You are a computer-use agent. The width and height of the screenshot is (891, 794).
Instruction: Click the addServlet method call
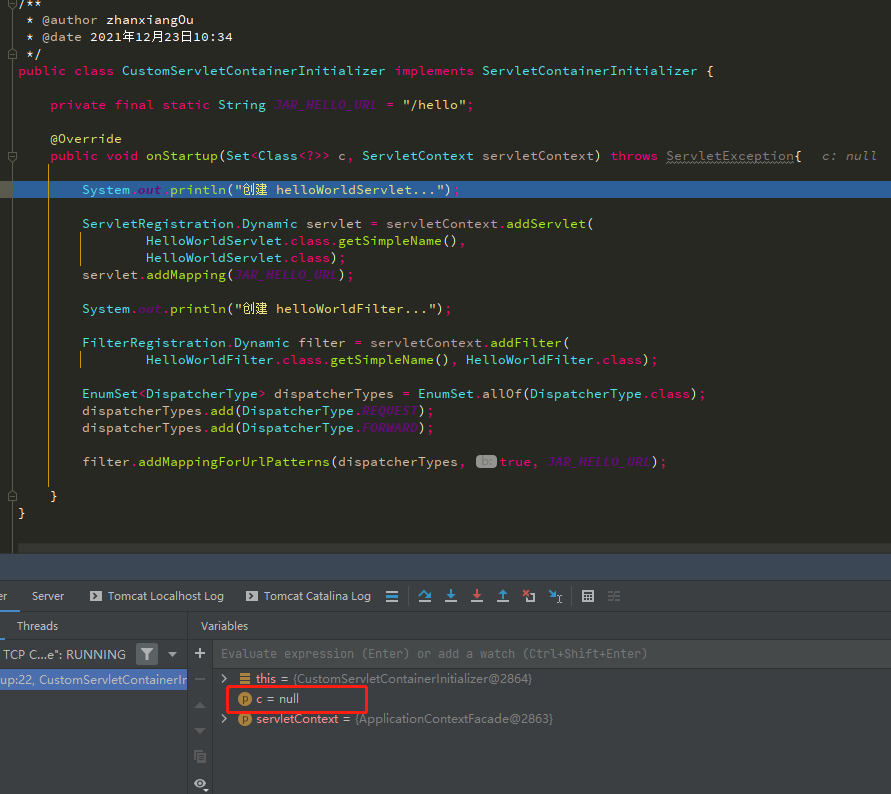[546, 223]
